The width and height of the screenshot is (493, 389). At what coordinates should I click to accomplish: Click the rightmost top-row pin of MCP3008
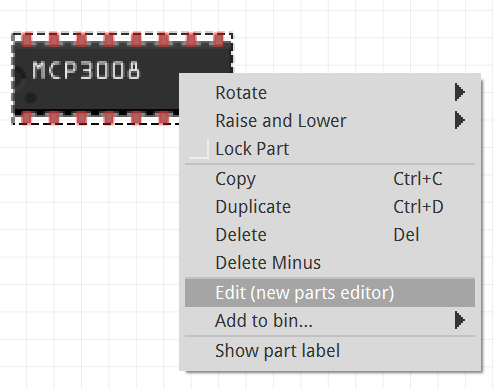[218, 39]
